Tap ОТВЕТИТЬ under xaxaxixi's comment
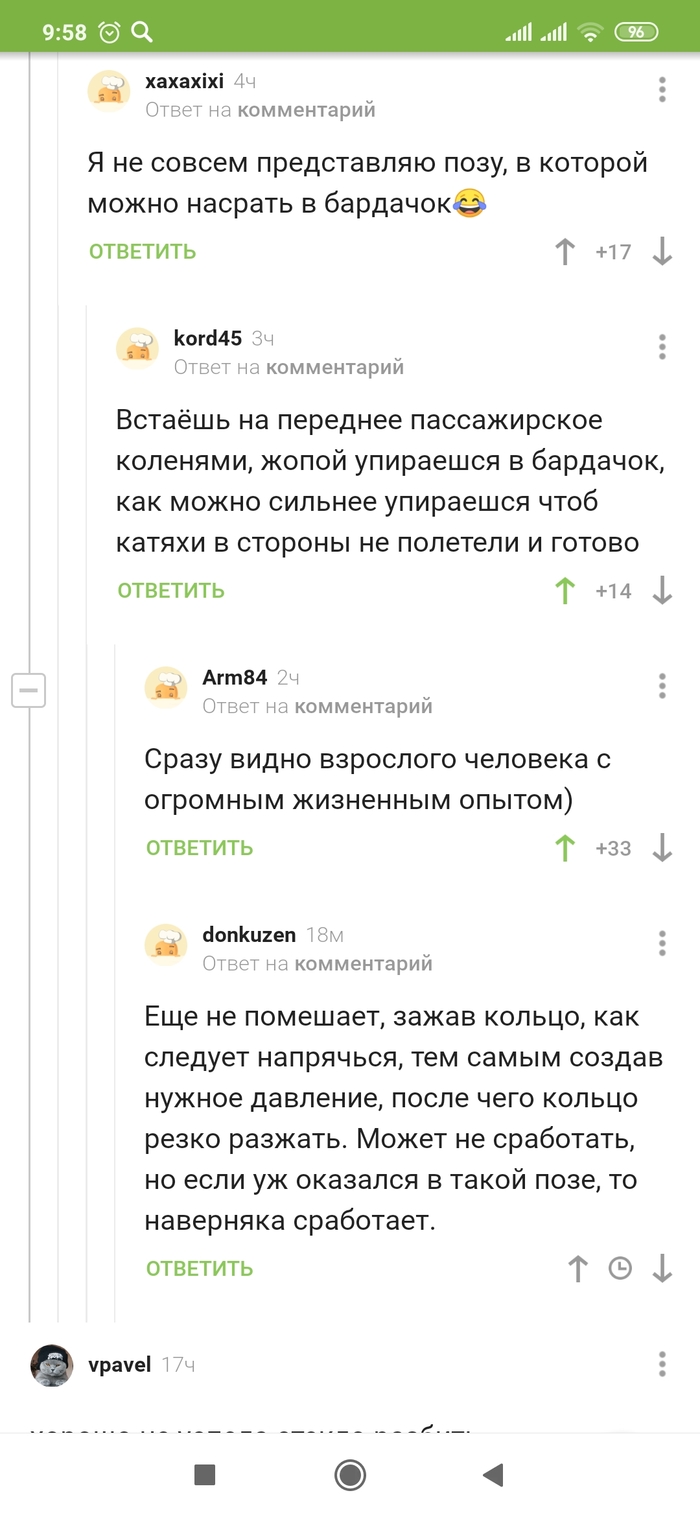The height and width of the screenshot is (1517, 700). (140, 252)
